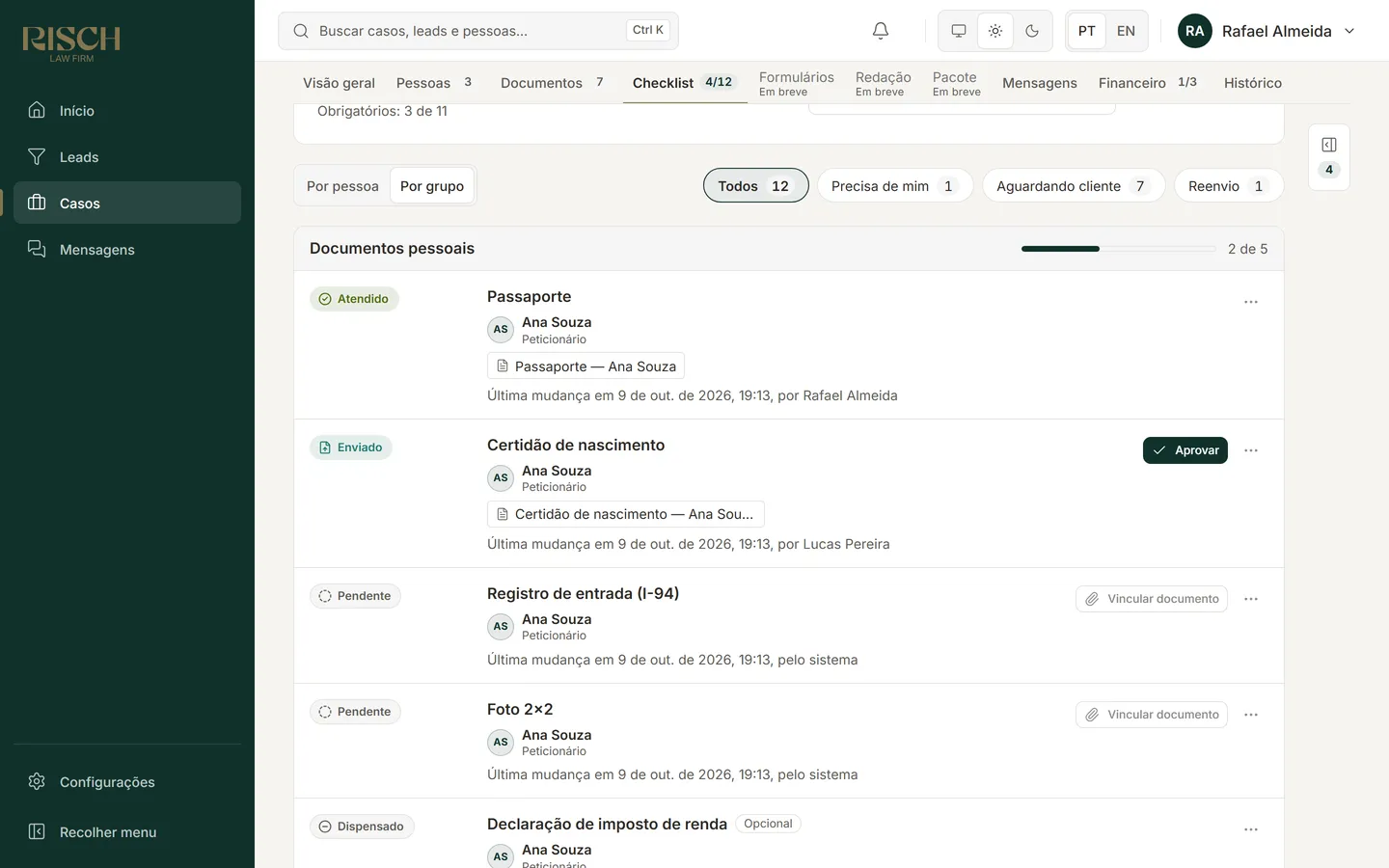Switch to the light theme sun icon

[x=995, y=31]
